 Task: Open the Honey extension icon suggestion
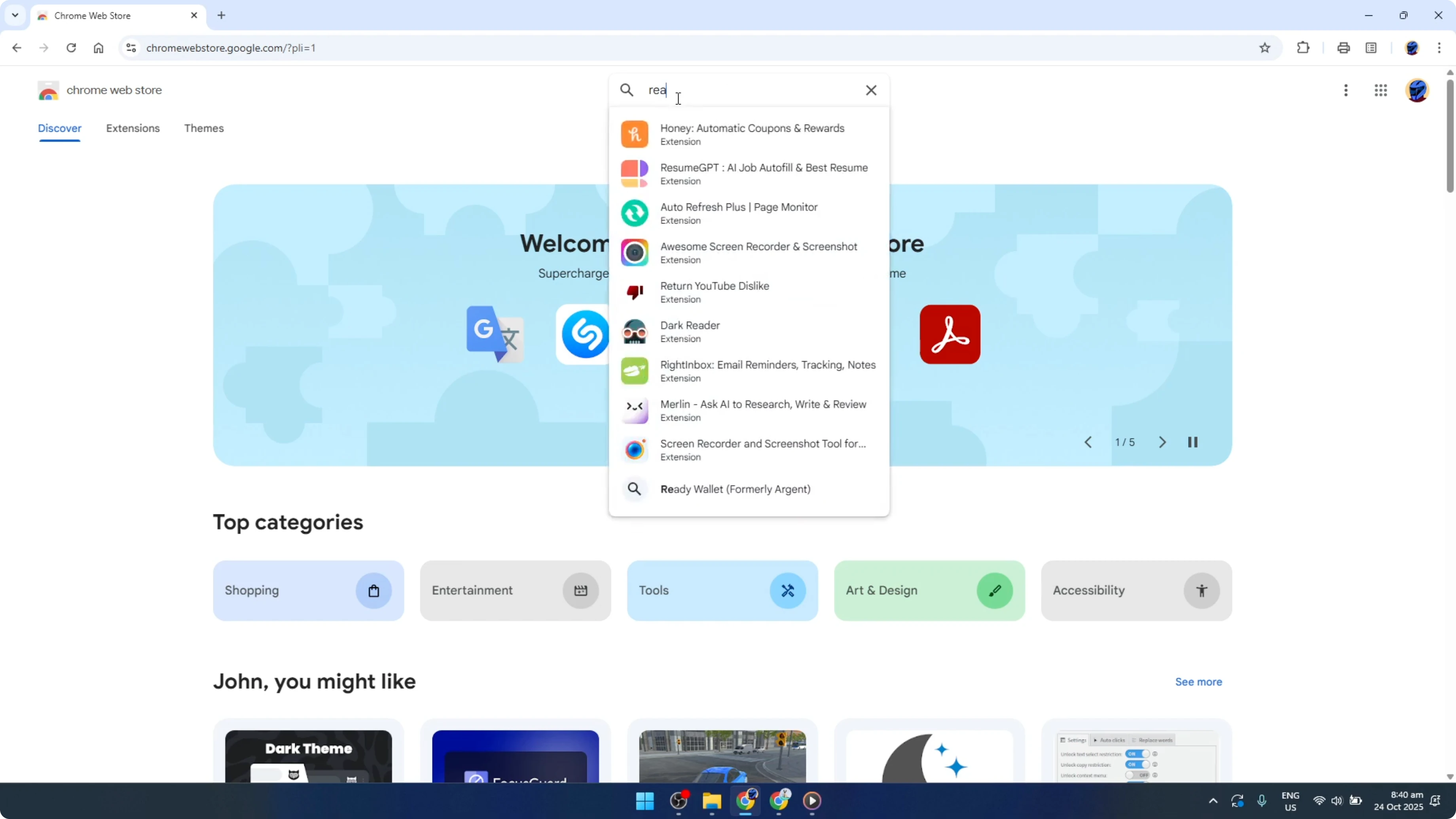point(634,134)
